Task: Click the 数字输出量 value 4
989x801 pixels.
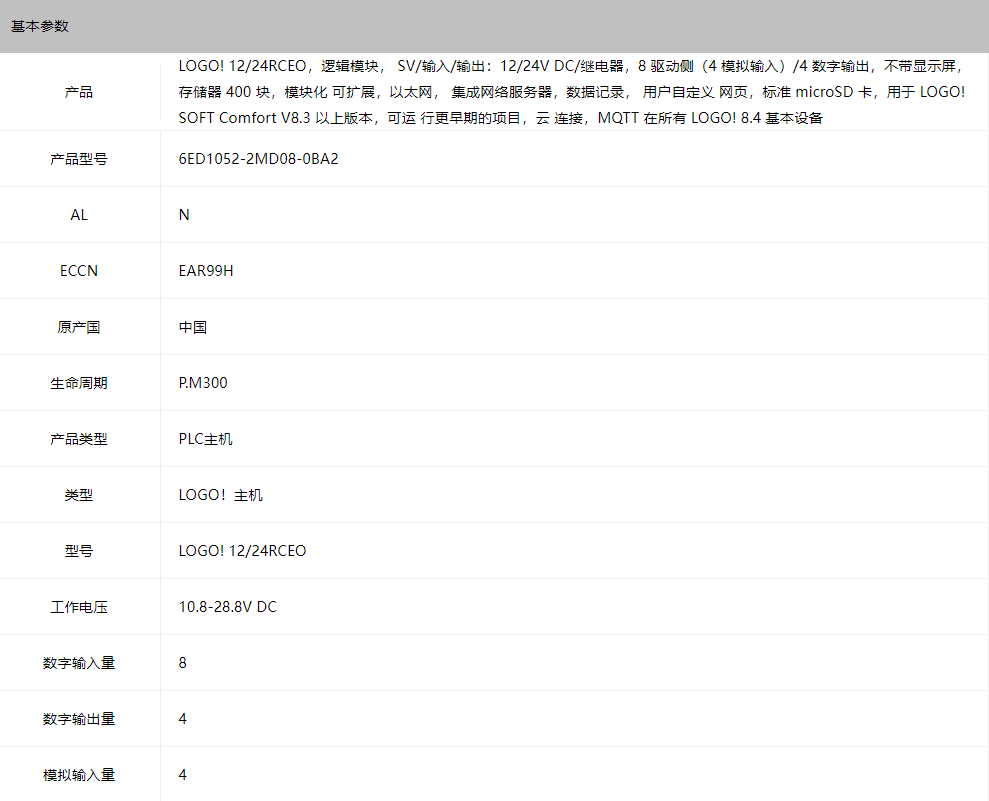Action: pyautogui.click(x=183, y=719)
